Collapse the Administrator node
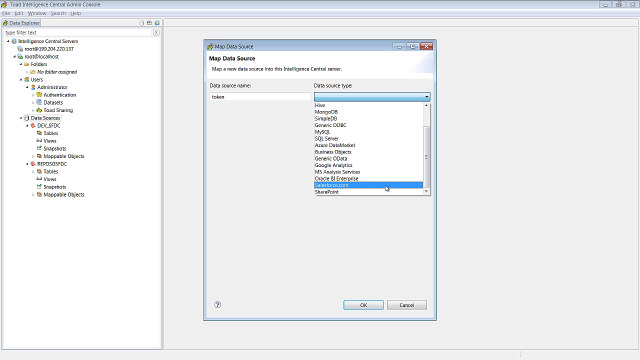This screenshot has height=360, width=640. pyautogui.click(x=27, y=87)
